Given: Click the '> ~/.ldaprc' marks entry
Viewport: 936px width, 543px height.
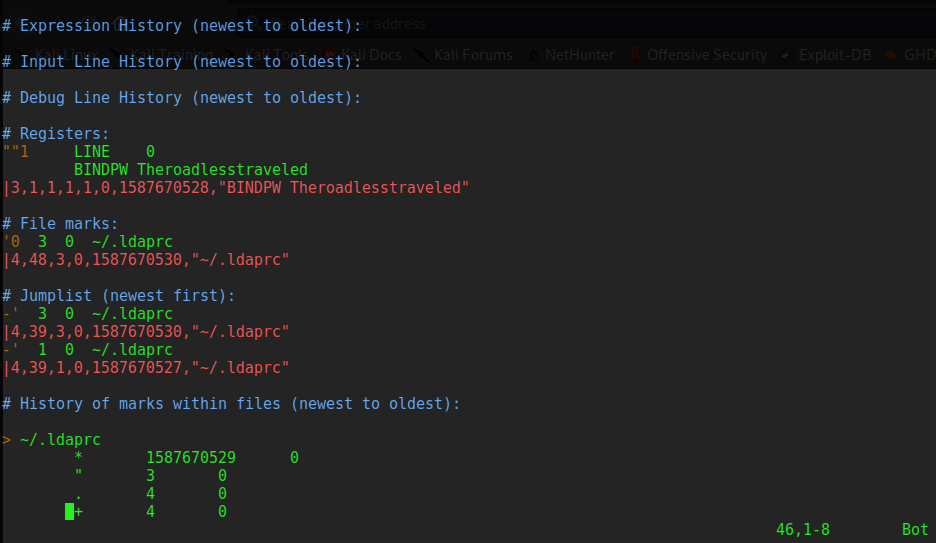Looking at the screenshot, I should [52, 440].
